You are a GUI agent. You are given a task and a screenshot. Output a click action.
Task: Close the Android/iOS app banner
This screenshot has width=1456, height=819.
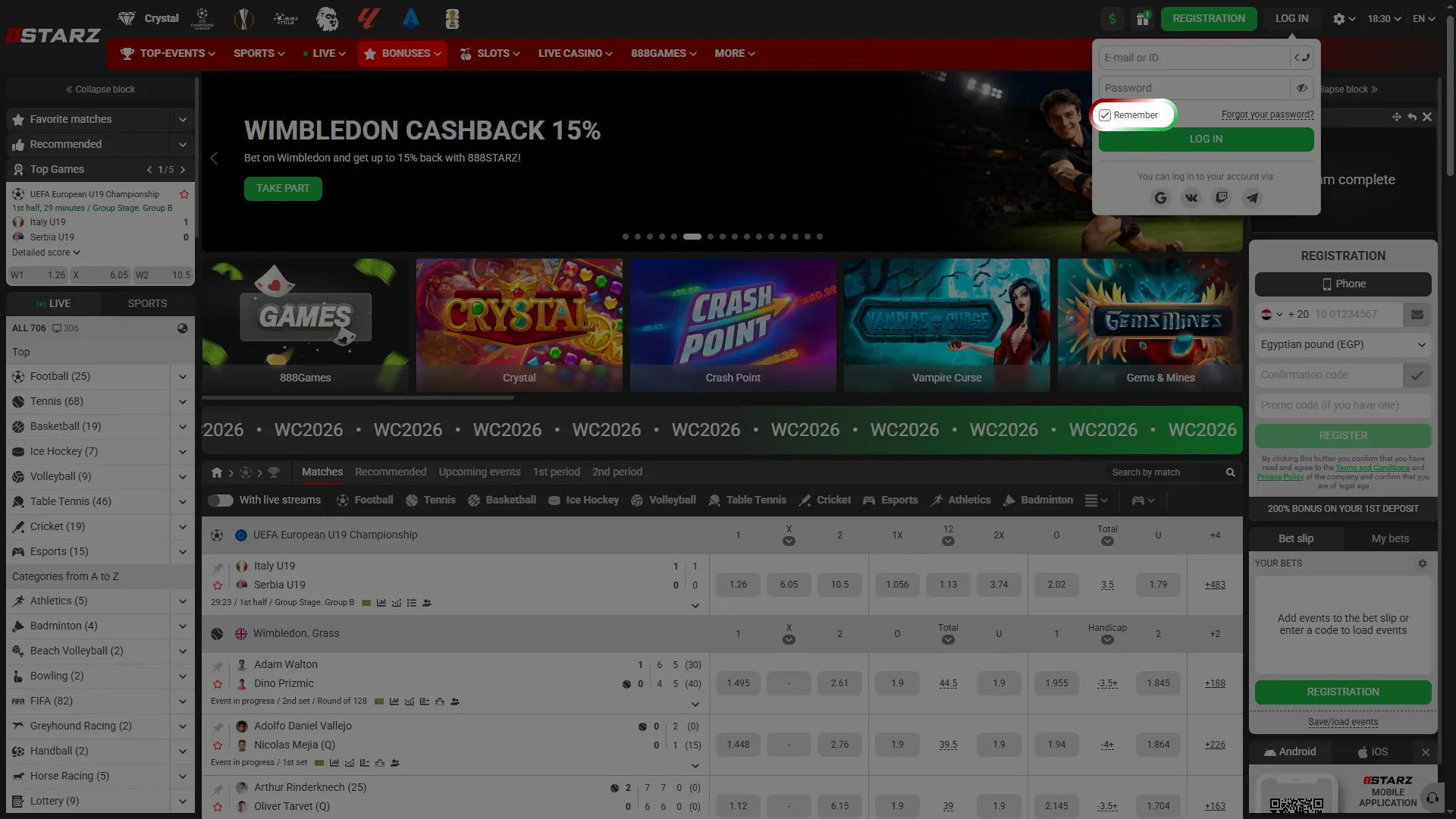[1426, 752]
